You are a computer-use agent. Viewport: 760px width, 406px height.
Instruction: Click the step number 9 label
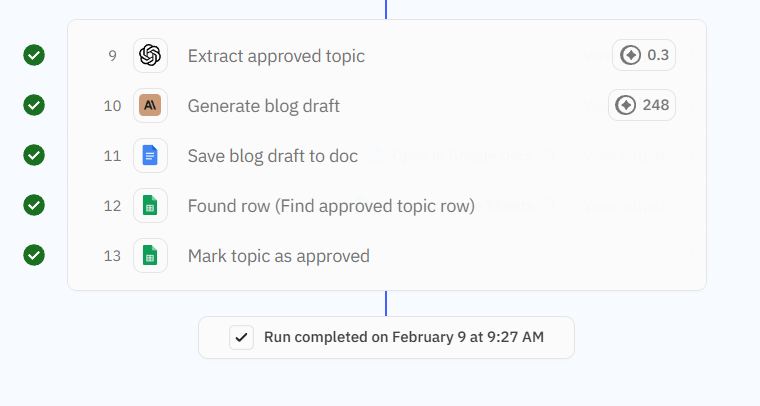point(113,56)
